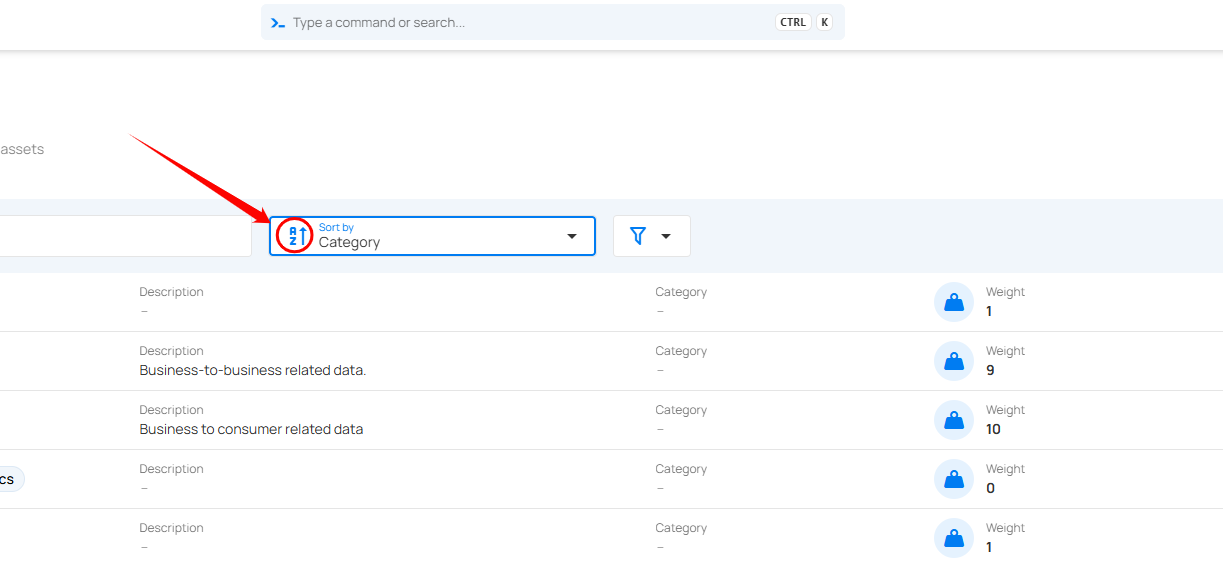Click the weight icon in the bottom row
This screenshot has width=1223, height=566.
click(954, 538)
